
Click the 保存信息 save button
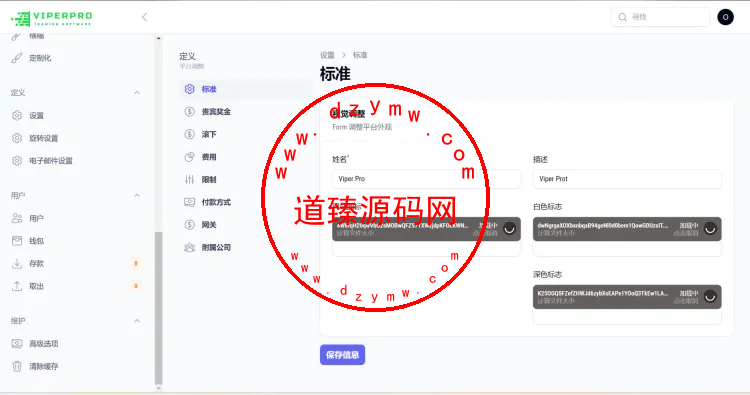tap(342, 355)
